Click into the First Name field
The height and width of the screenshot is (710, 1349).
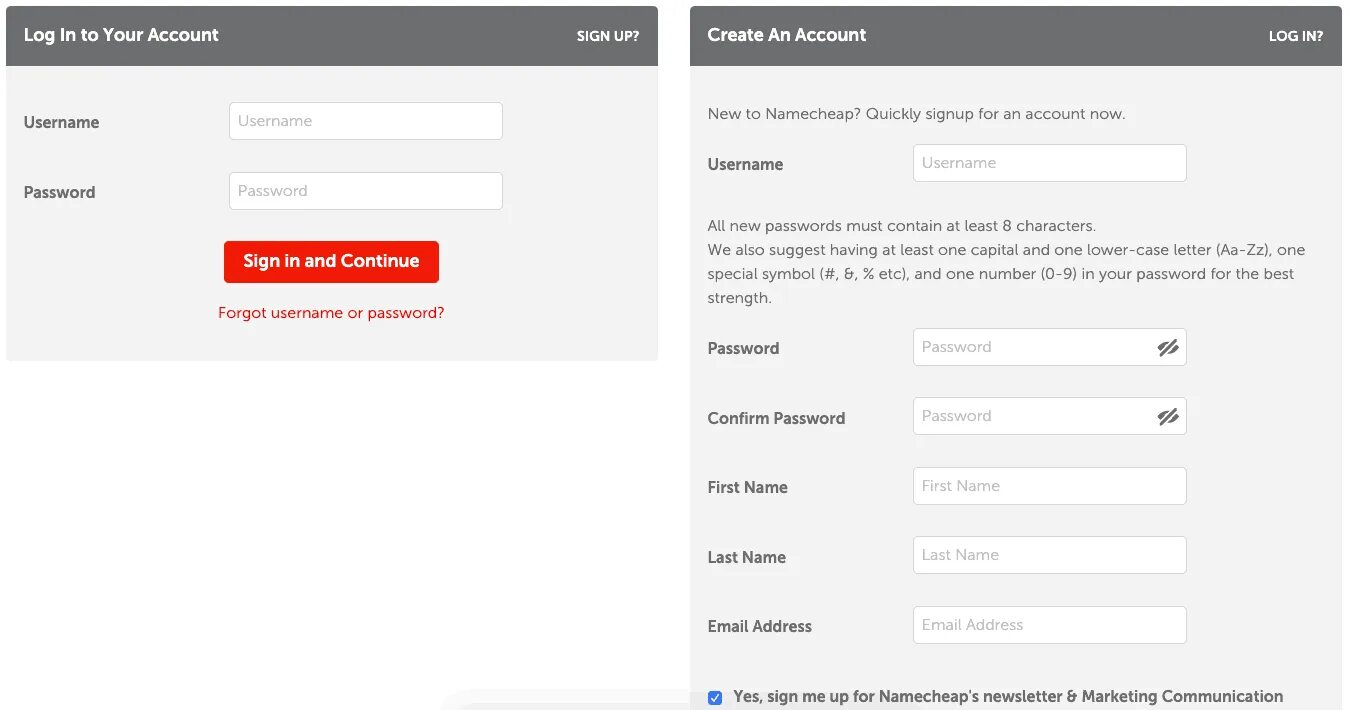click(1049, 486)
